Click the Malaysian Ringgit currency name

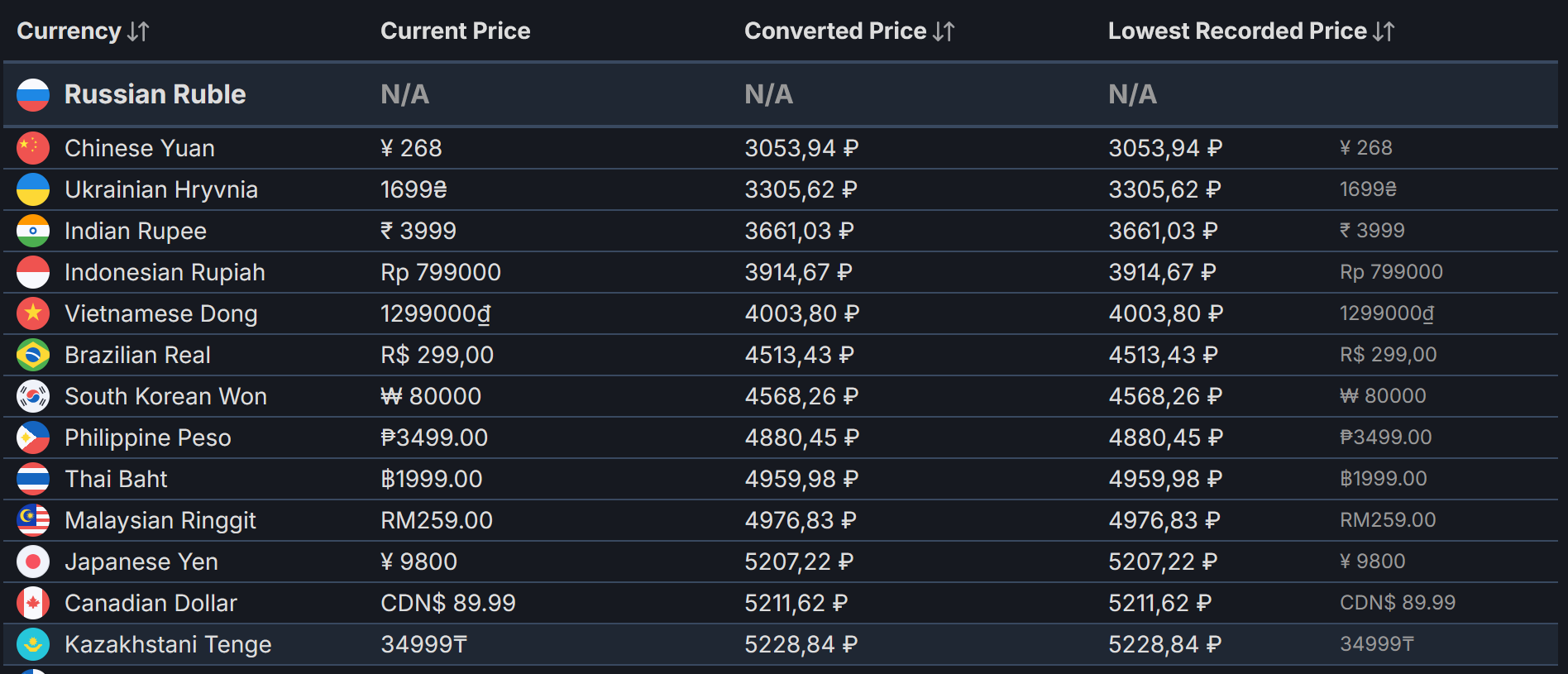[x=160, y=520]
